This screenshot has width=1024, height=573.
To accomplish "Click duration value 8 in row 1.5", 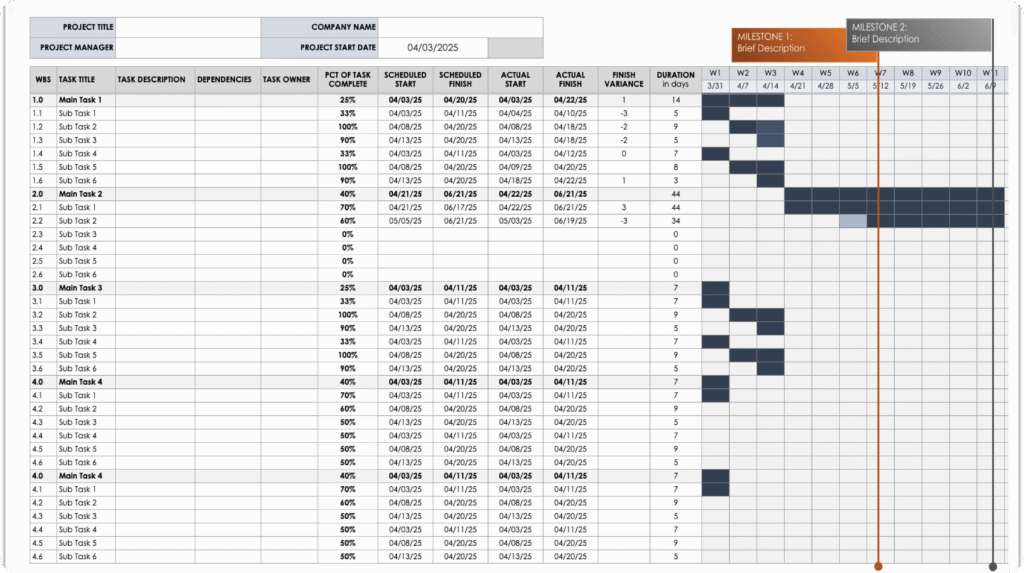I will coord(675,167).
